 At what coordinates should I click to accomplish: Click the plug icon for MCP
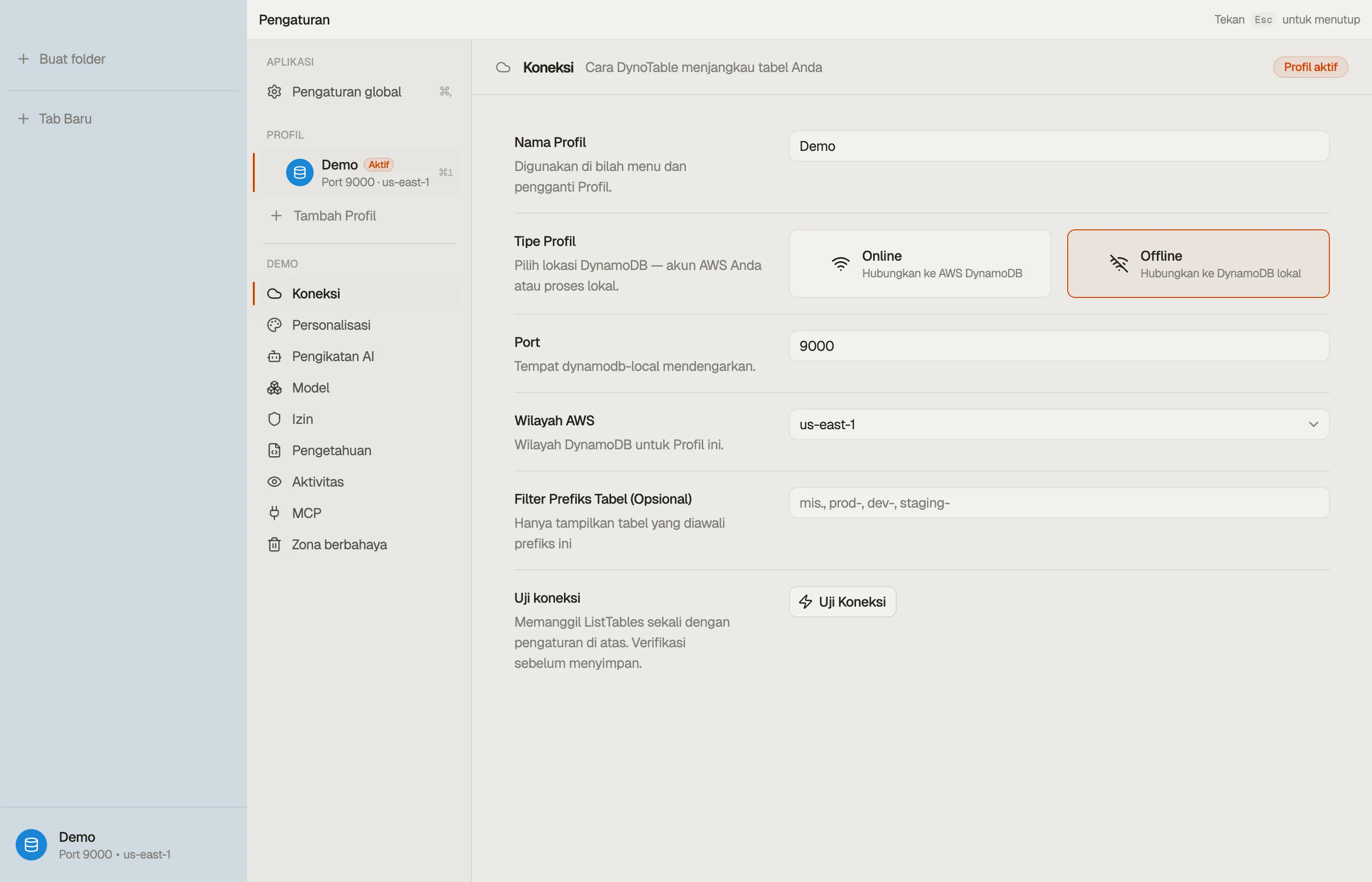(274, 513)
